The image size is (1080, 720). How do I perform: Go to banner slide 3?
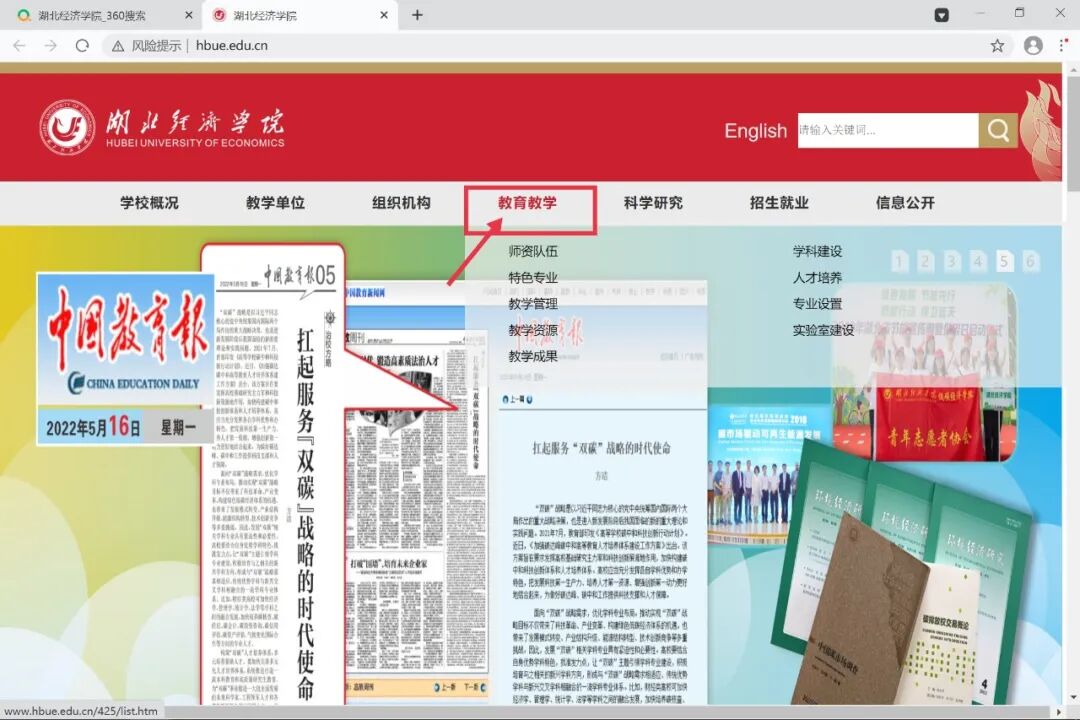point(952,262)
